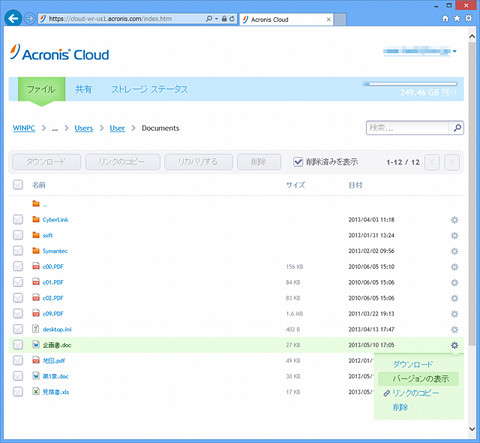
Task: Click the page vertical scrollbar
Action: tap(472, 193)
